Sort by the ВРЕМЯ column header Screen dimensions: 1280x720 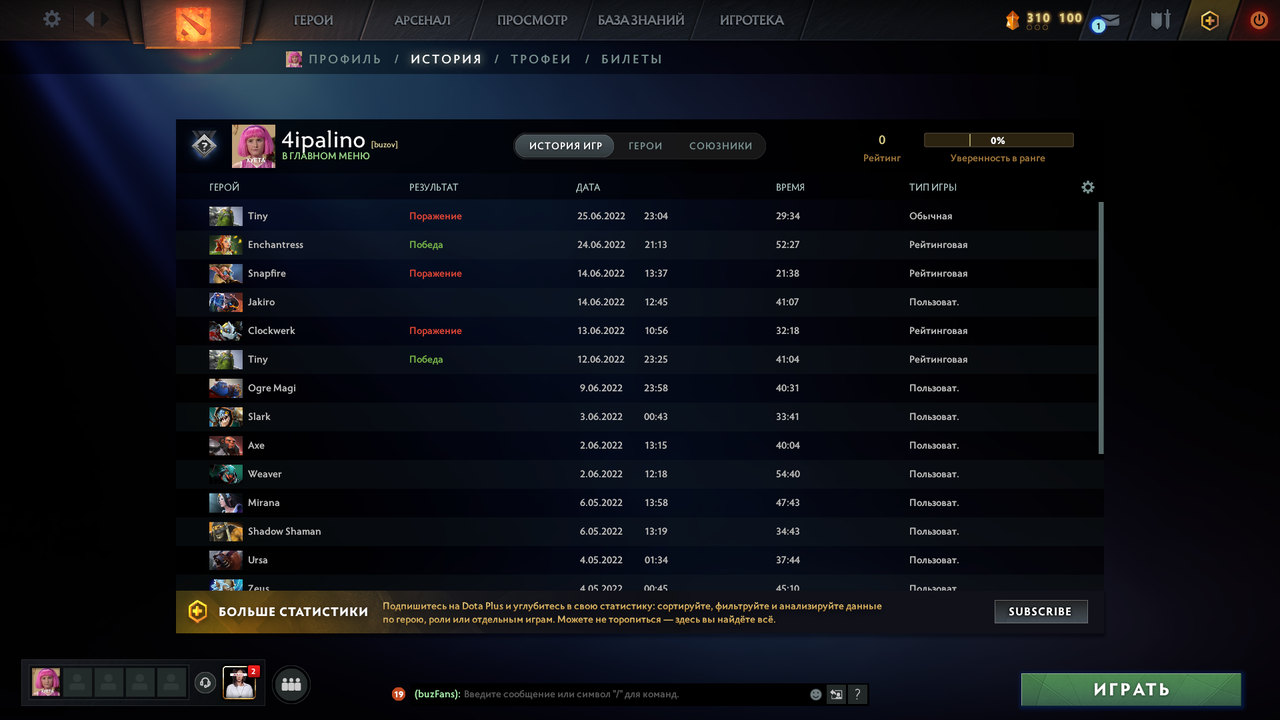790,187
